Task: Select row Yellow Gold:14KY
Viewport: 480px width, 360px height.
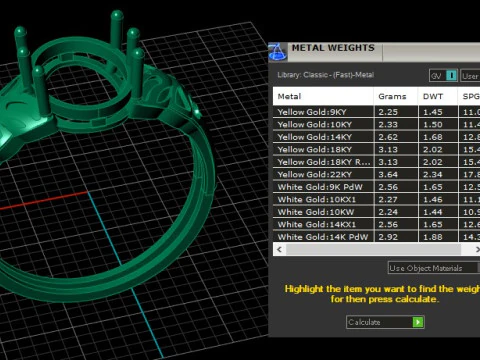Action: 376,137
